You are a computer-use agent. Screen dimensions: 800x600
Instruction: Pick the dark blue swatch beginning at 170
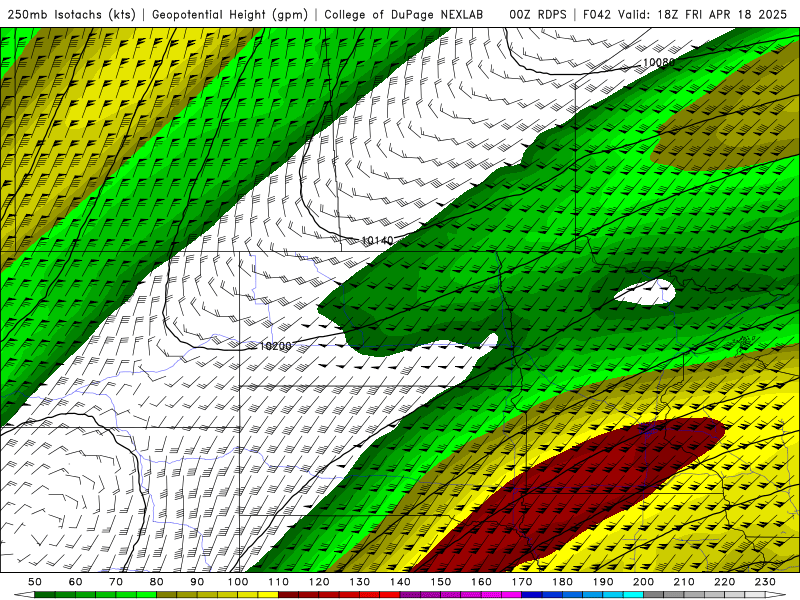532,594
